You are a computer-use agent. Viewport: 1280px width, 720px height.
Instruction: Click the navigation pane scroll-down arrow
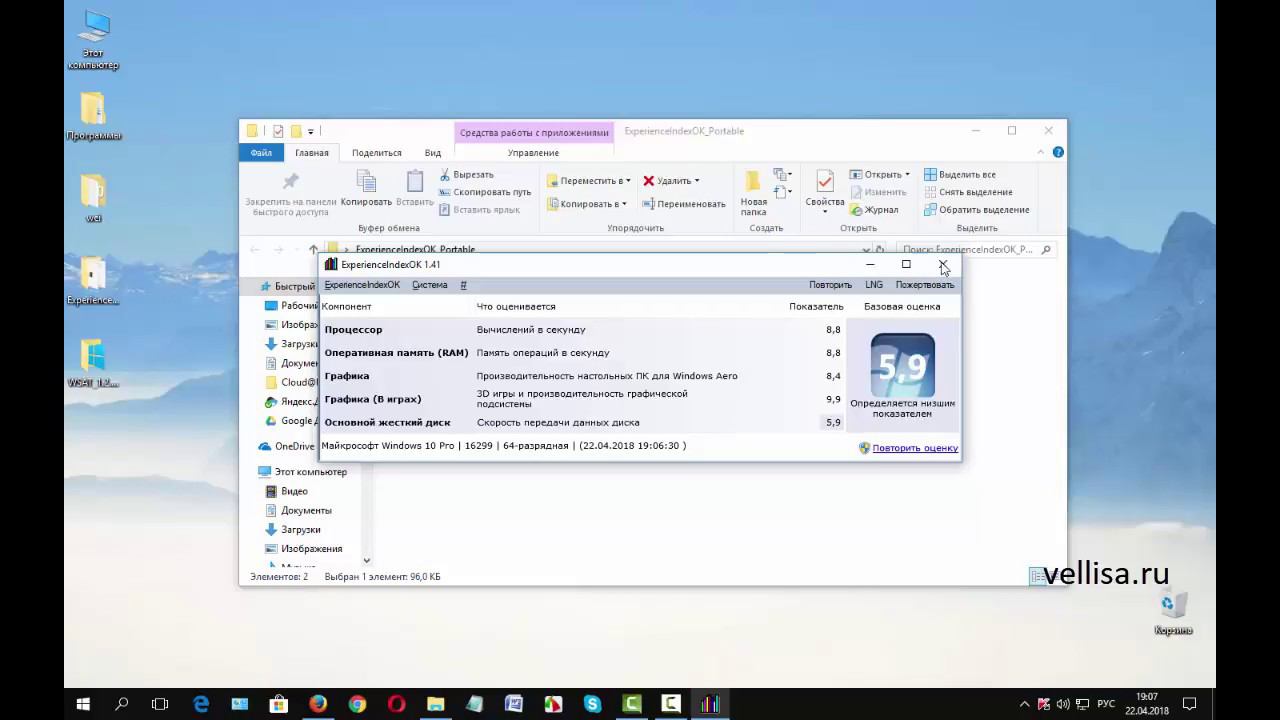tap(367, 561)
